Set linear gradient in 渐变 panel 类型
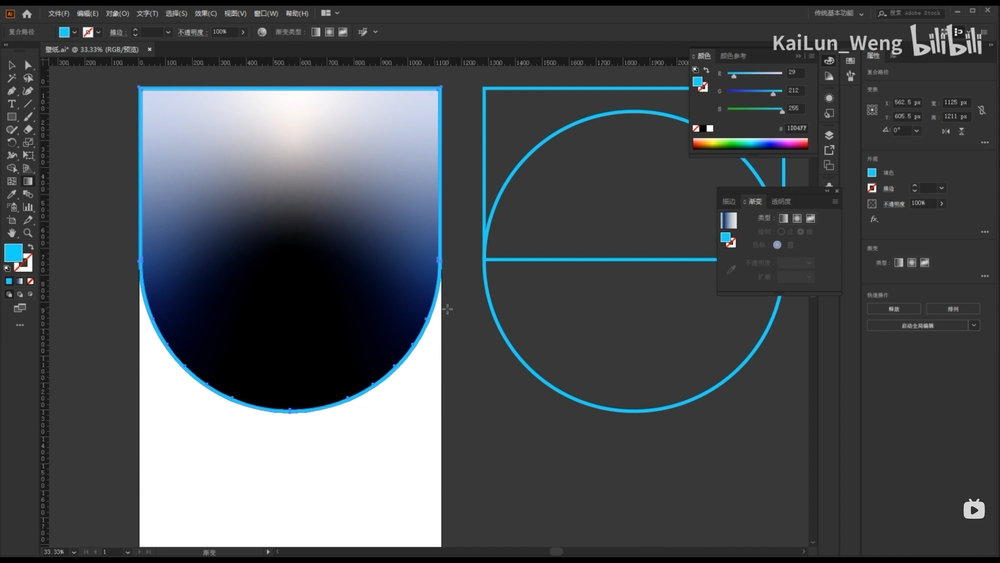The image size is (1000, 563). coord(783,218)
